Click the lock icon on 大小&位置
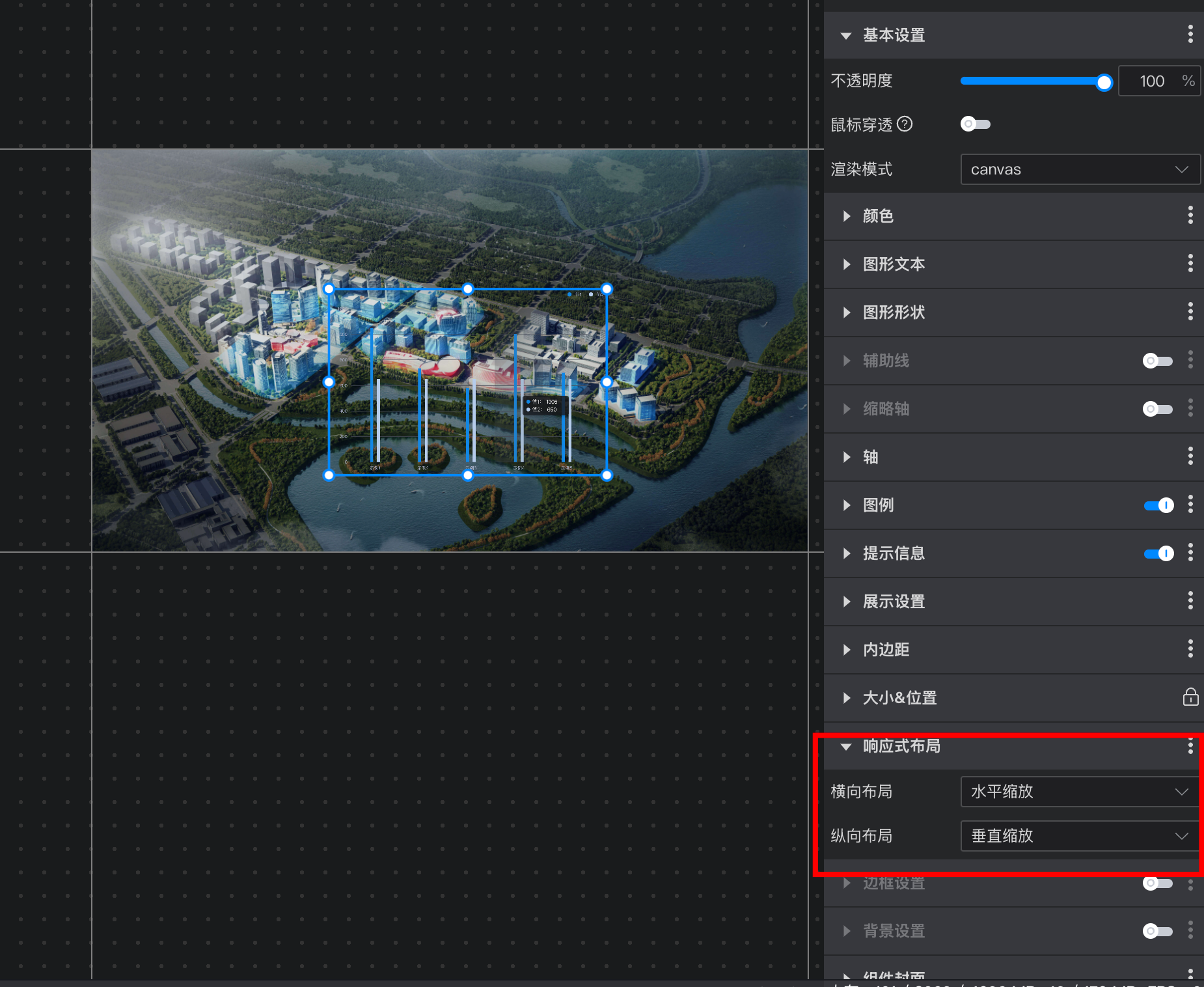Screen dimensions: 1204x987 coord(1190,697)
